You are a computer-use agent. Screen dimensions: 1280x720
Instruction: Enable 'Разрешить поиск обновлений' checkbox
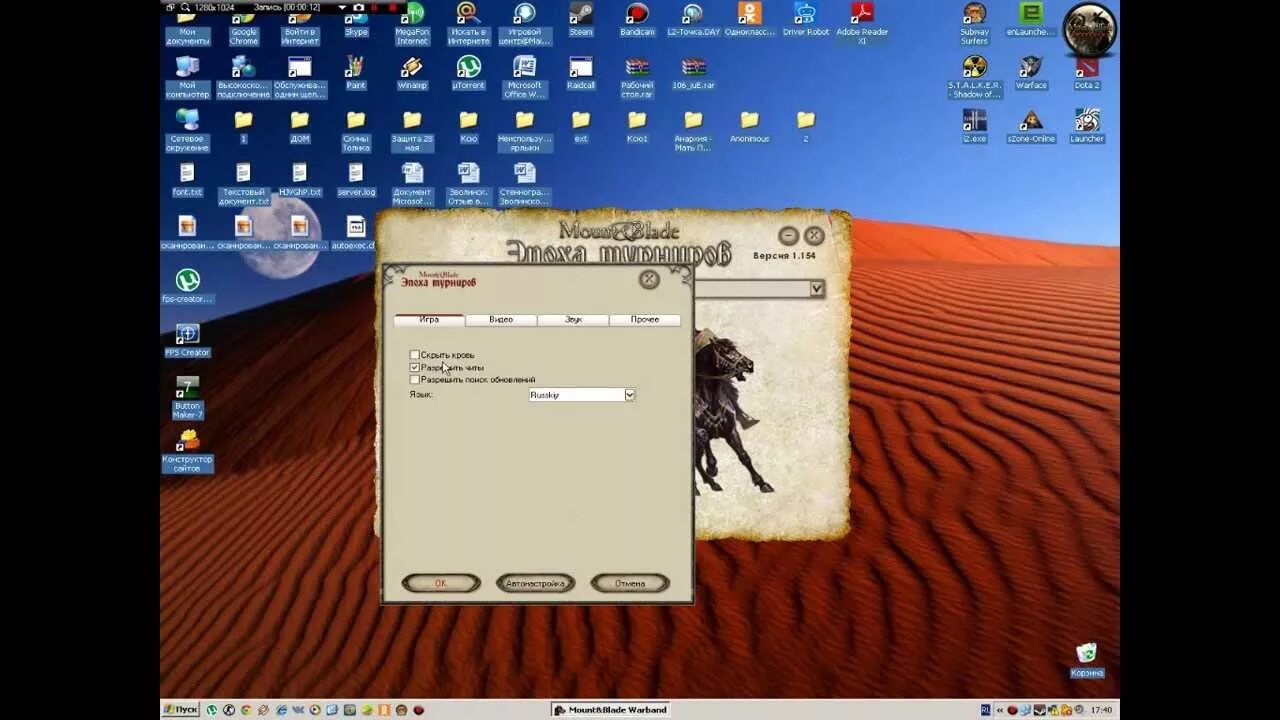click(415, 380)
